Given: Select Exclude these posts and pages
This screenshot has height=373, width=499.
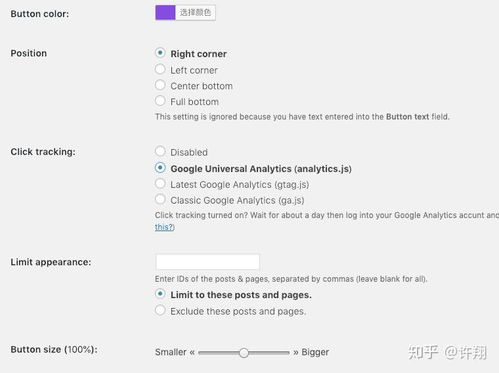Looking at the screenshot, I should pyautogui.click(x=160, y=310).
